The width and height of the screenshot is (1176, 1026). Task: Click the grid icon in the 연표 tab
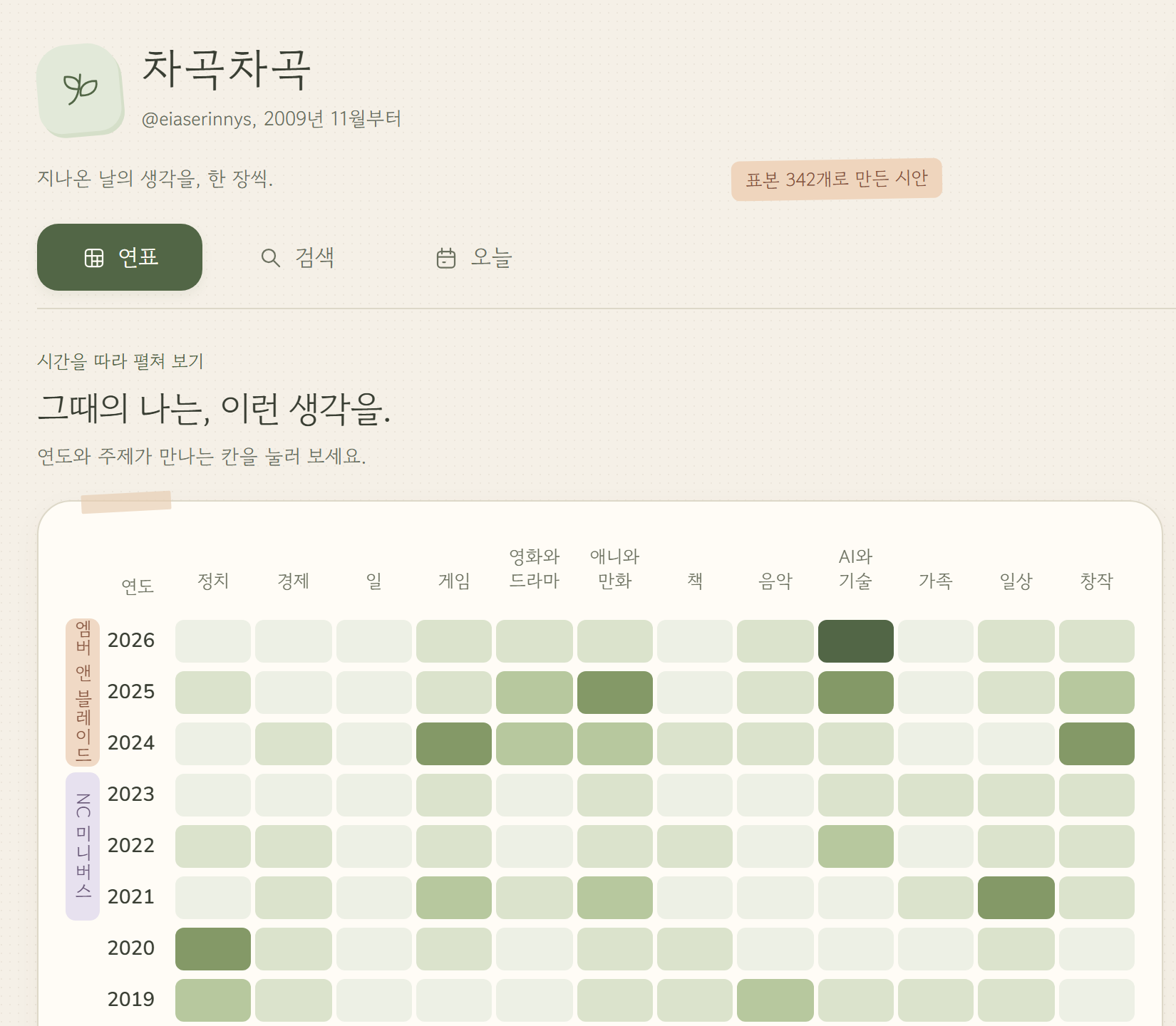[x=94, y=258]
